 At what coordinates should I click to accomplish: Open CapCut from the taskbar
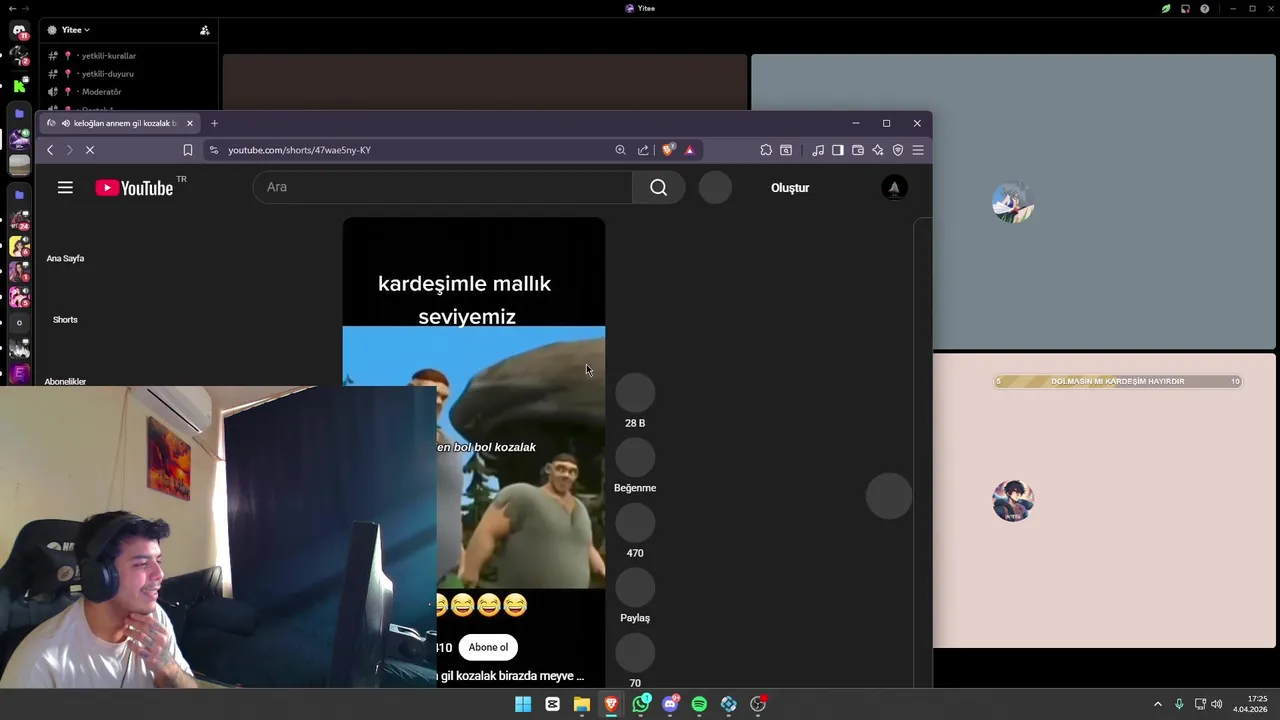[552, 704]
